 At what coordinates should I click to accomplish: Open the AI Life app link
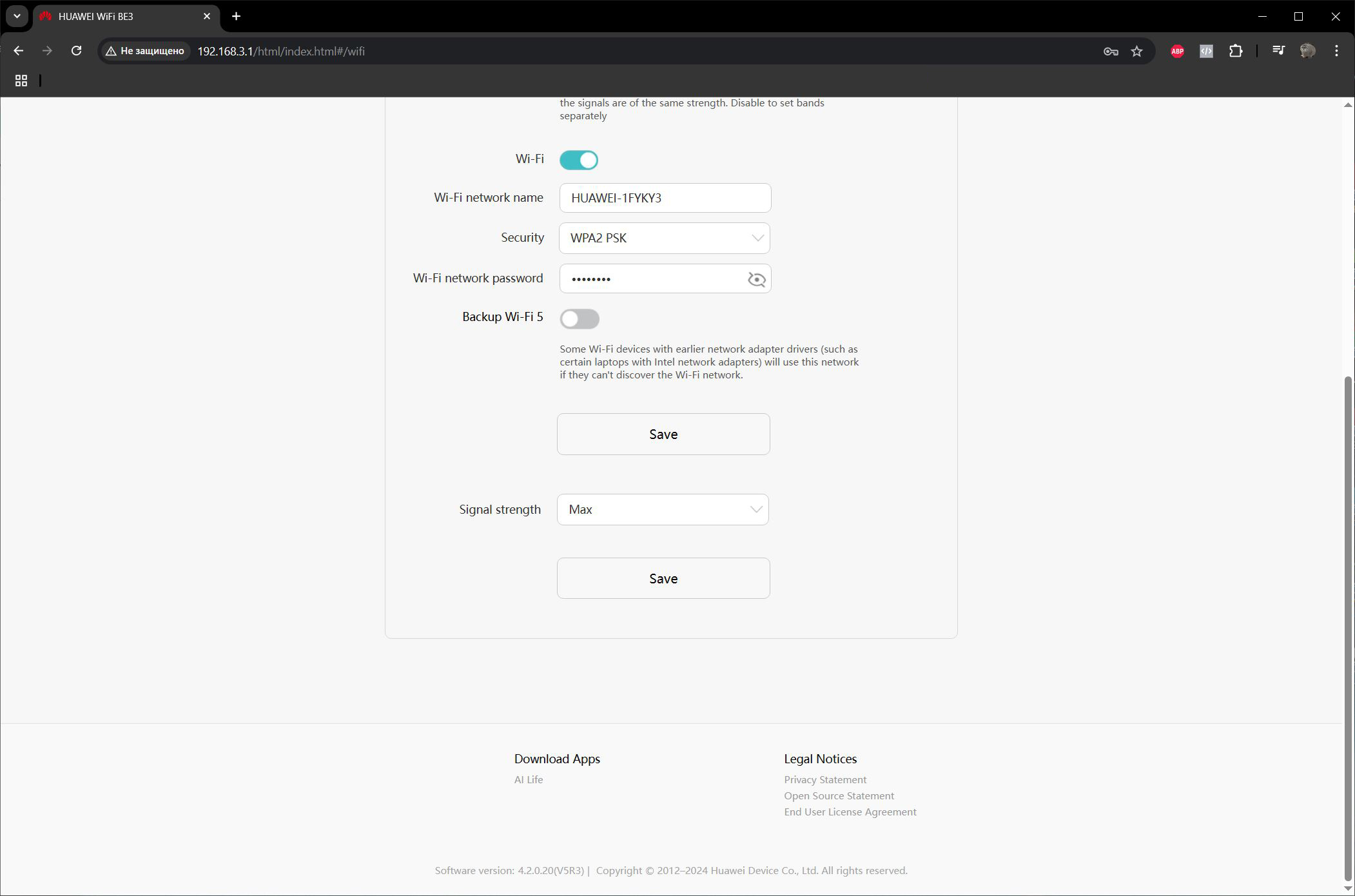point(529,779)
